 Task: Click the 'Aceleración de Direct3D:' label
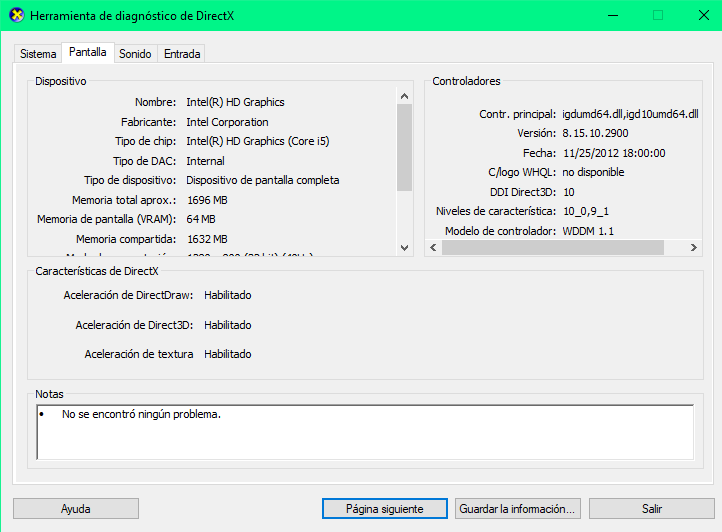(134, 325)
